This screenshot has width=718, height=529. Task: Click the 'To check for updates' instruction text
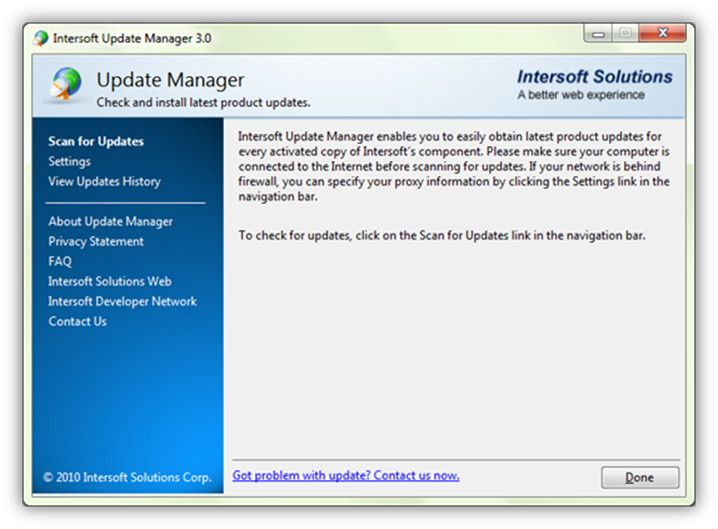[442, 235]
